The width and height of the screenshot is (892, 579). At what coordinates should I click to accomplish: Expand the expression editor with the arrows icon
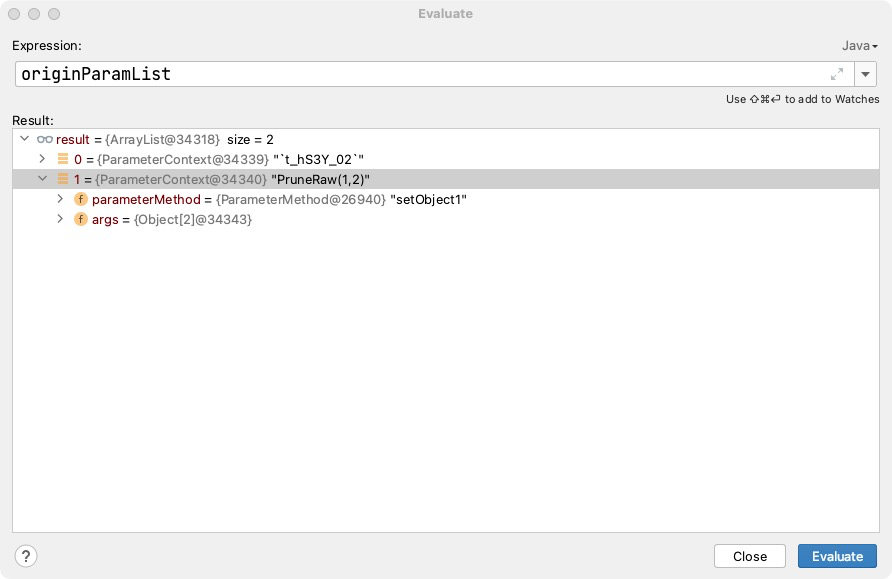[x=837, y=74]
